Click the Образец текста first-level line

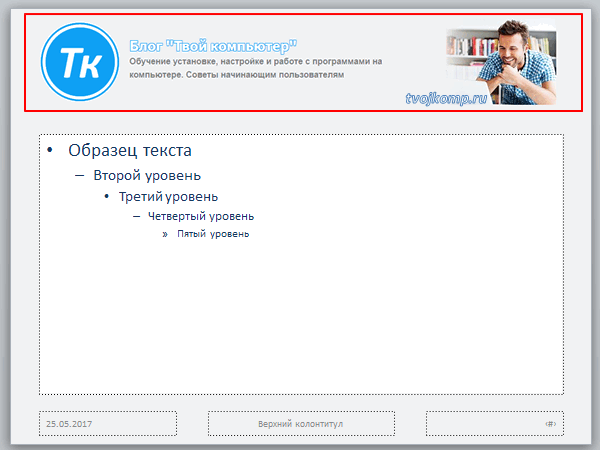[130, 150]
